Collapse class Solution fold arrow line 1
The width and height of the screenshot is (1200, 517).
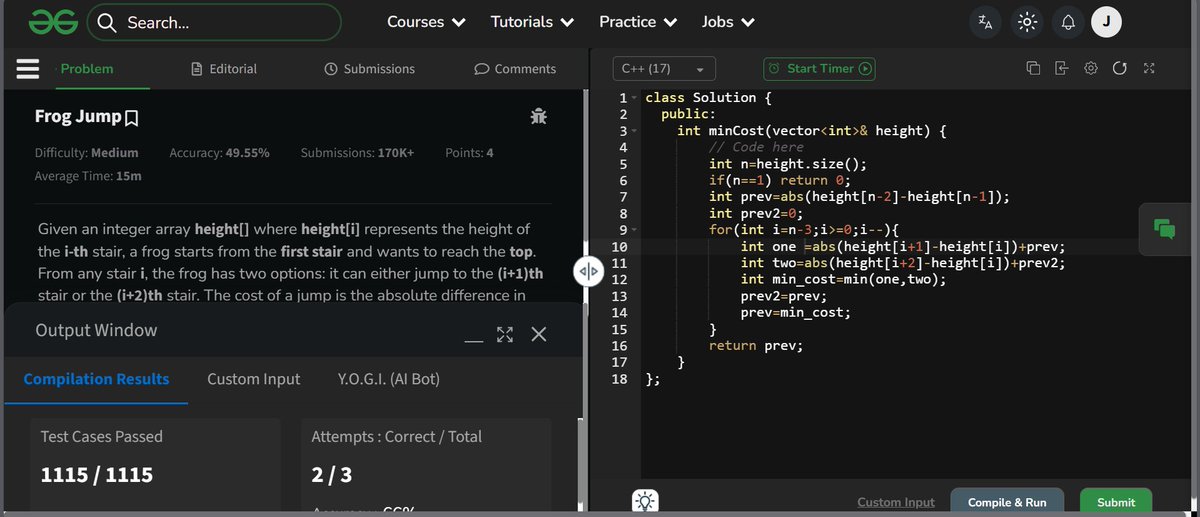[634, 98]
